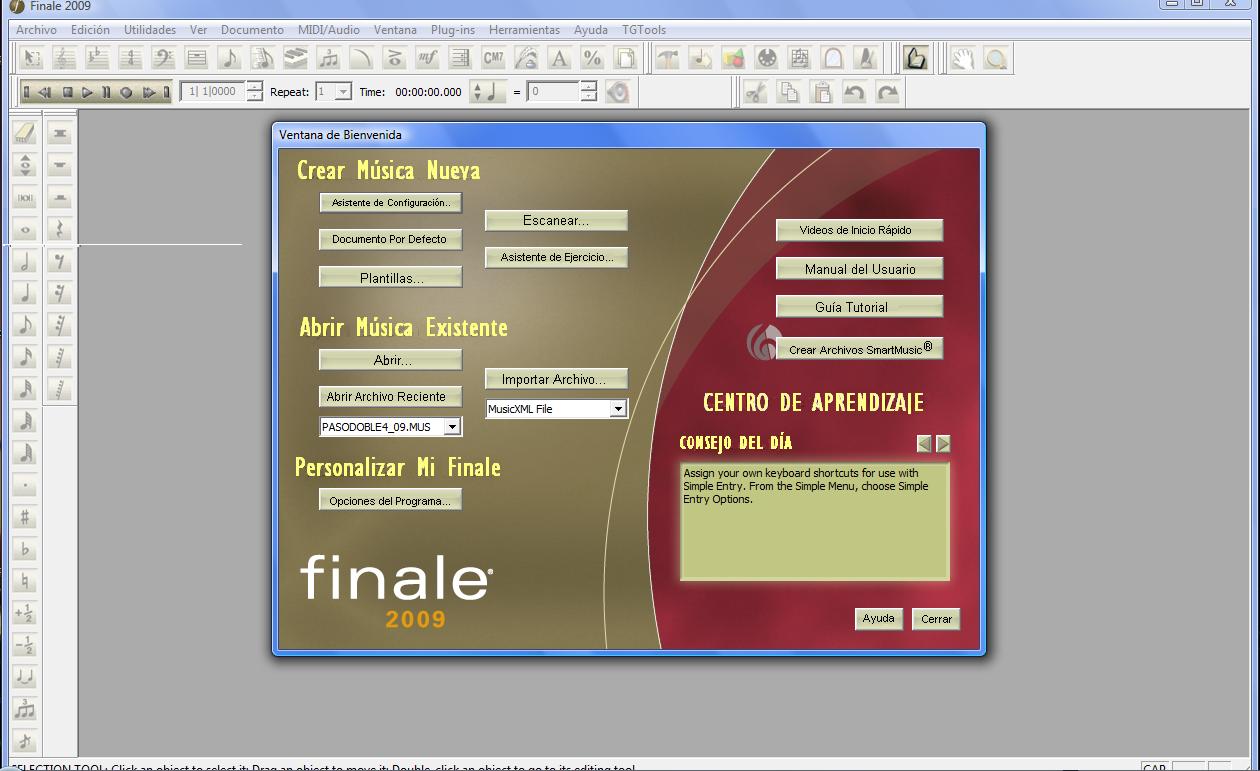Select the MIDI tool round connector icon

coord(767,59)
